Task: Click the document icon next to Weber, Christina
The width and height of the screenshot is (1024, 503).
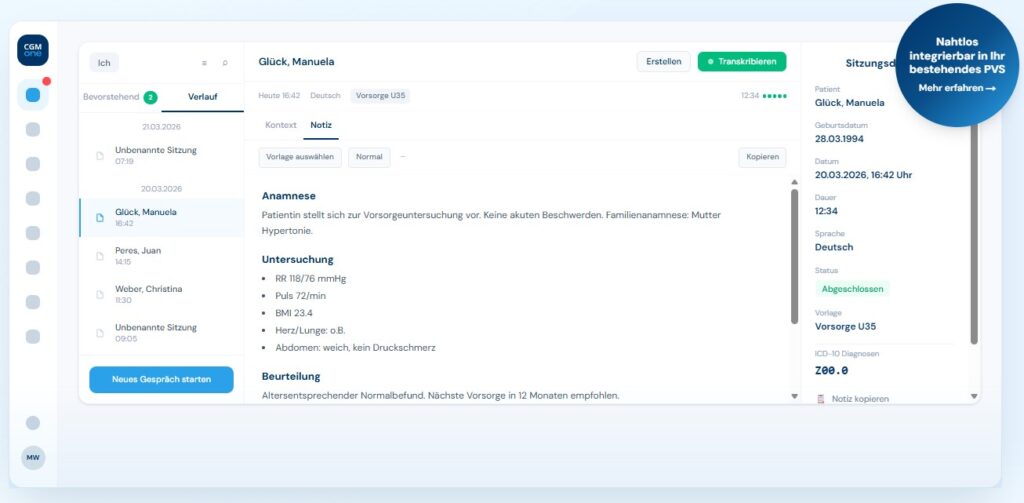Action: pos(99,294)
